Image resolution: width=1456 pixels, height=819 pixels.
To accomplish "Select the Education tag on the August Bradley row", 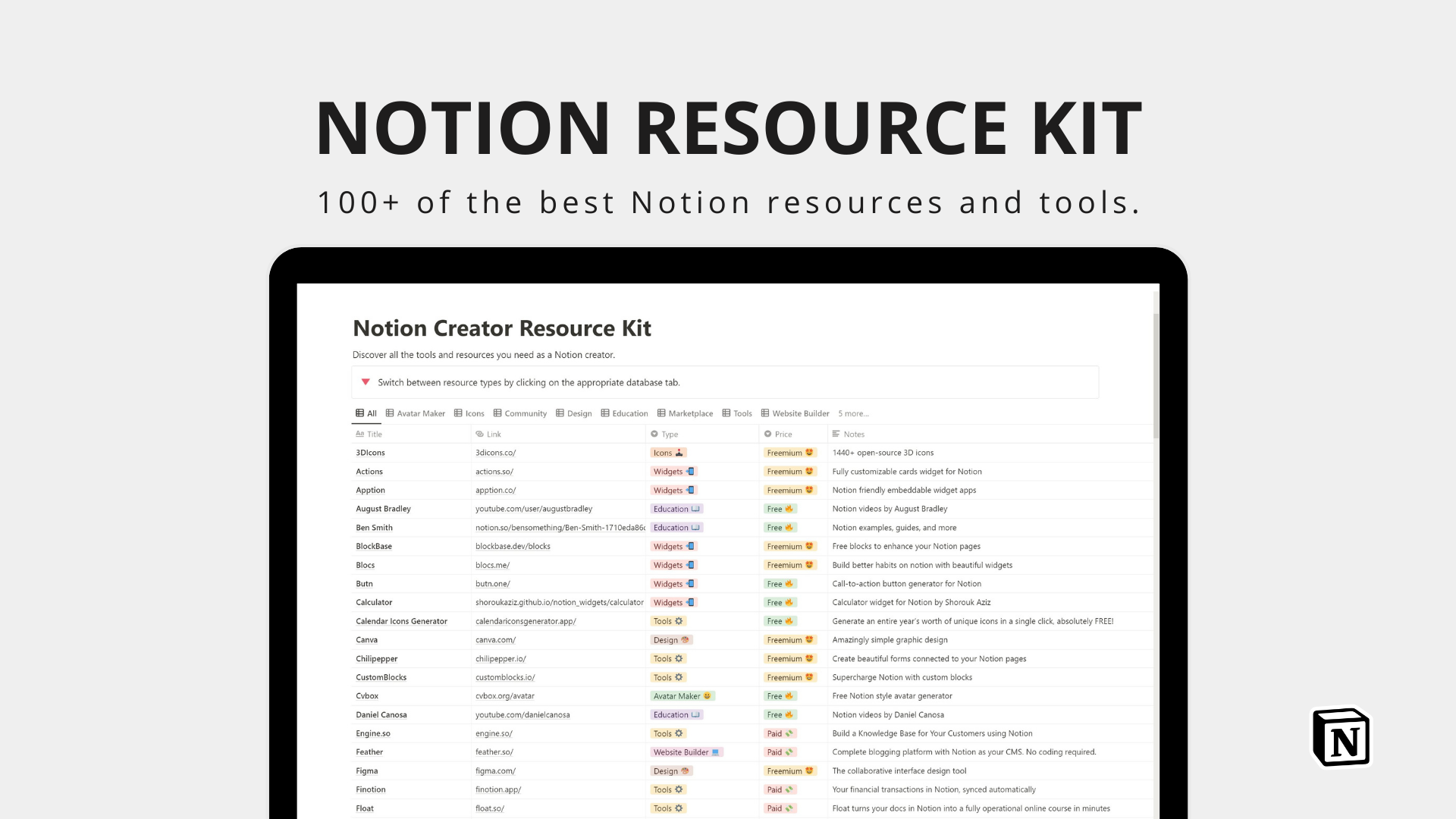I will coord(676,508).
